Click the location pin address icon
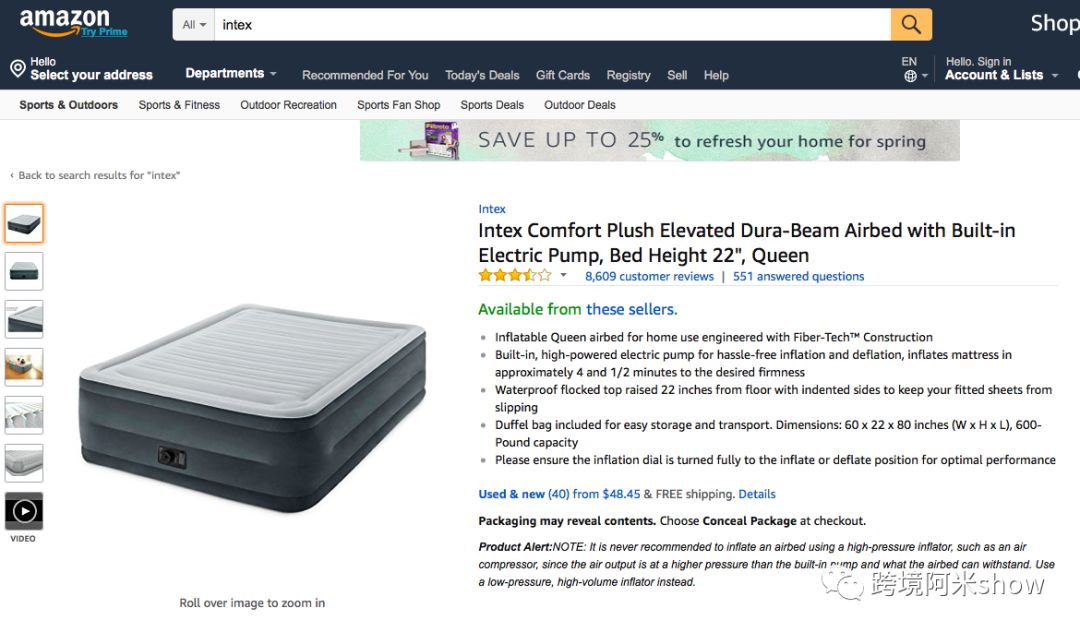1080x632 pixels. (17, 68)
